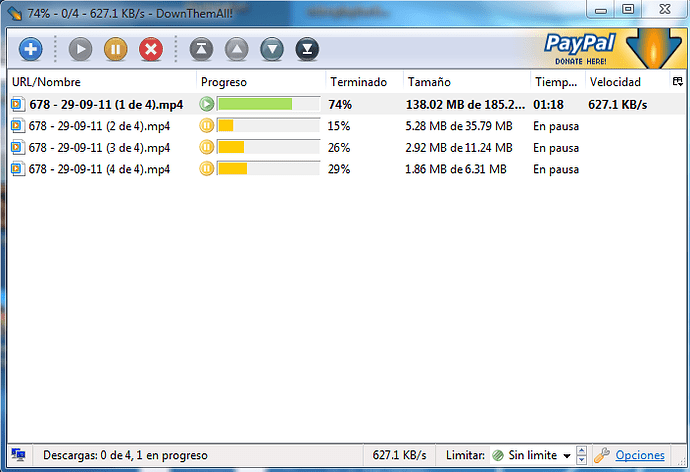Screen dimensions: 690x472
Task: Click the PayPal Donate Here banner
Action: pyautogui.click(x=609, y=48)
